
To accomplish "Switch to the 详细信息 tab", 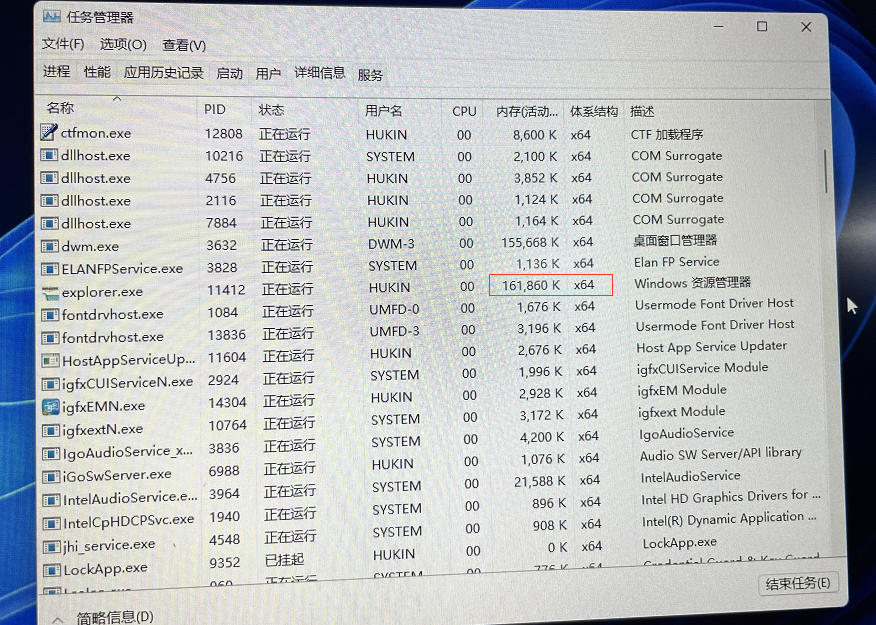I will tap(320, 73).
